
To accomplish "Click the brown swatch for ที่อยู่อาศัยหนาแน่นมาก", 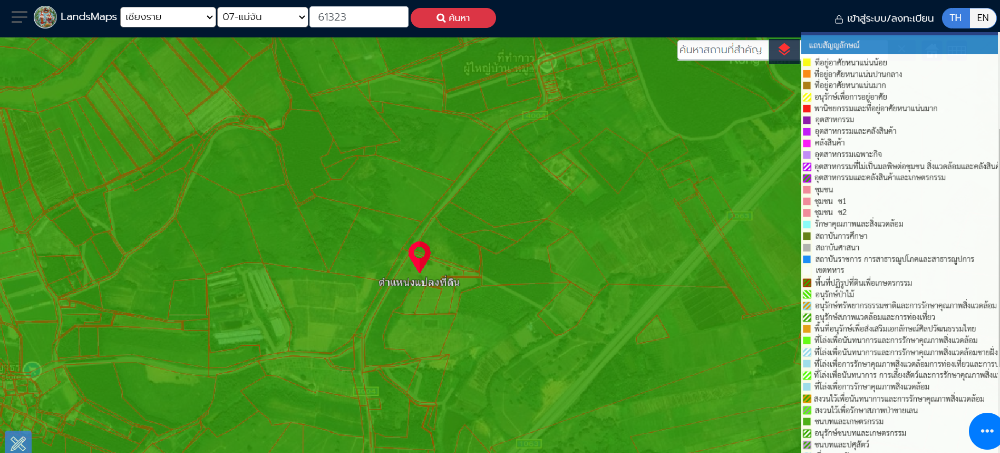I will [x=806, y=85].
